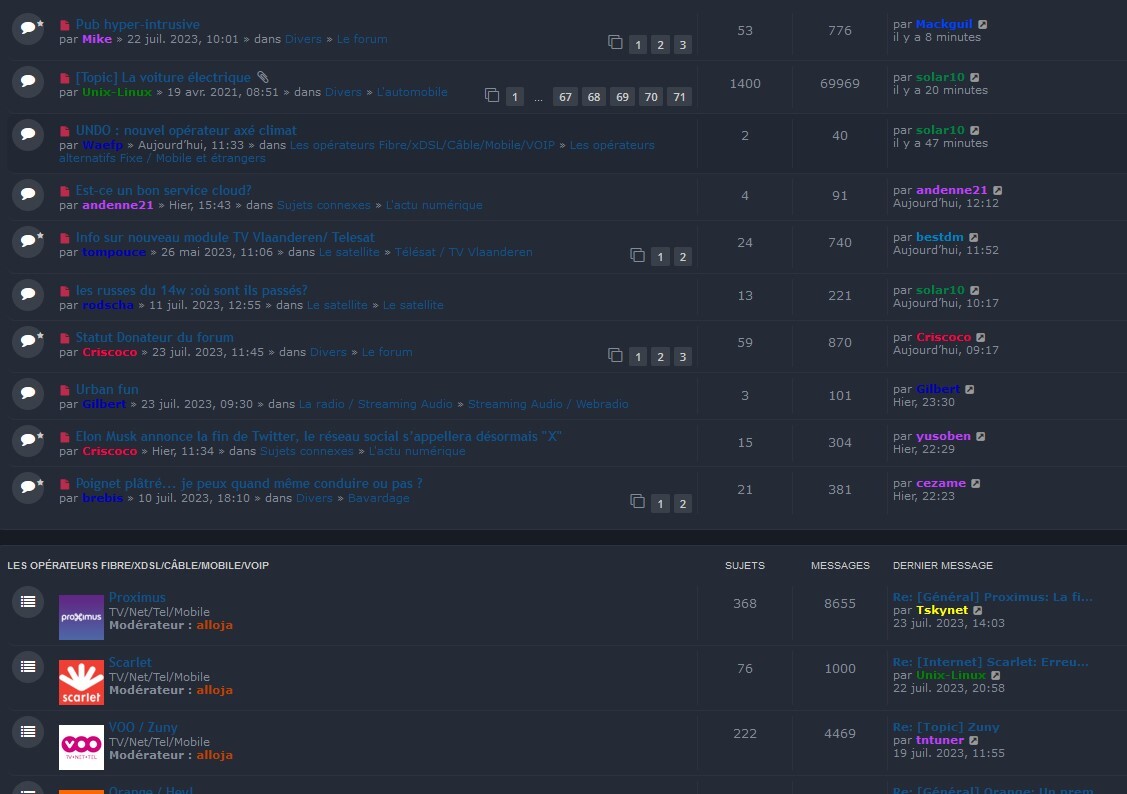Open 'L'actu numérique' forum in the cloud topic row
Image resolution: width=1127 pixels, height=794 pixels.
click(x=434, y=206)
